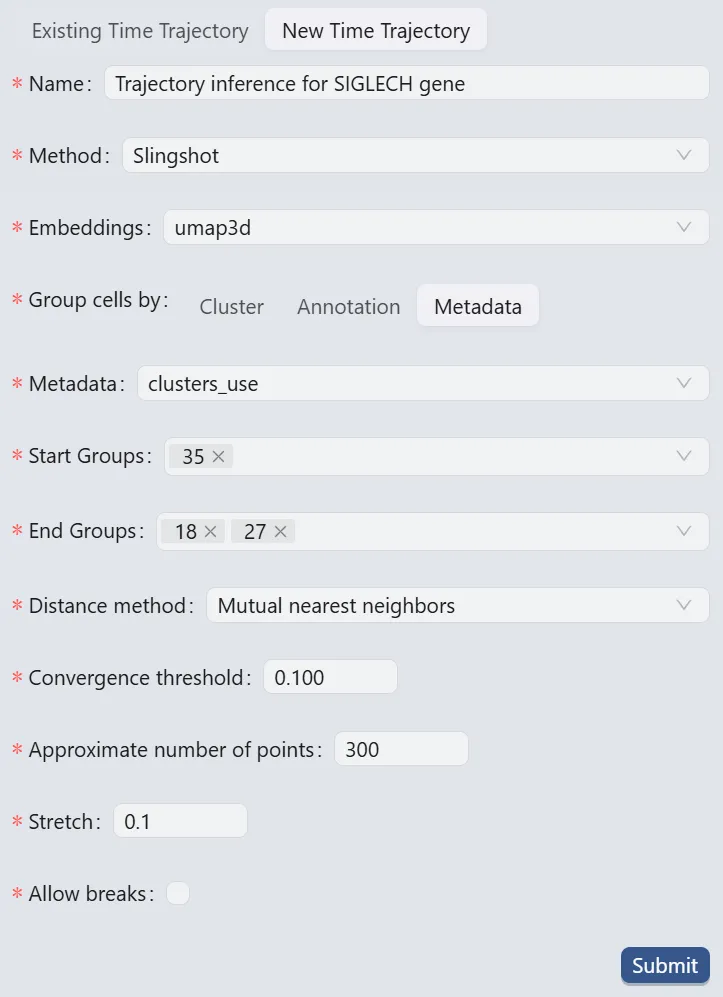723x997 pixels.
Task: Switch to Existing Time Trajectory tab
Action: (140, 31)
